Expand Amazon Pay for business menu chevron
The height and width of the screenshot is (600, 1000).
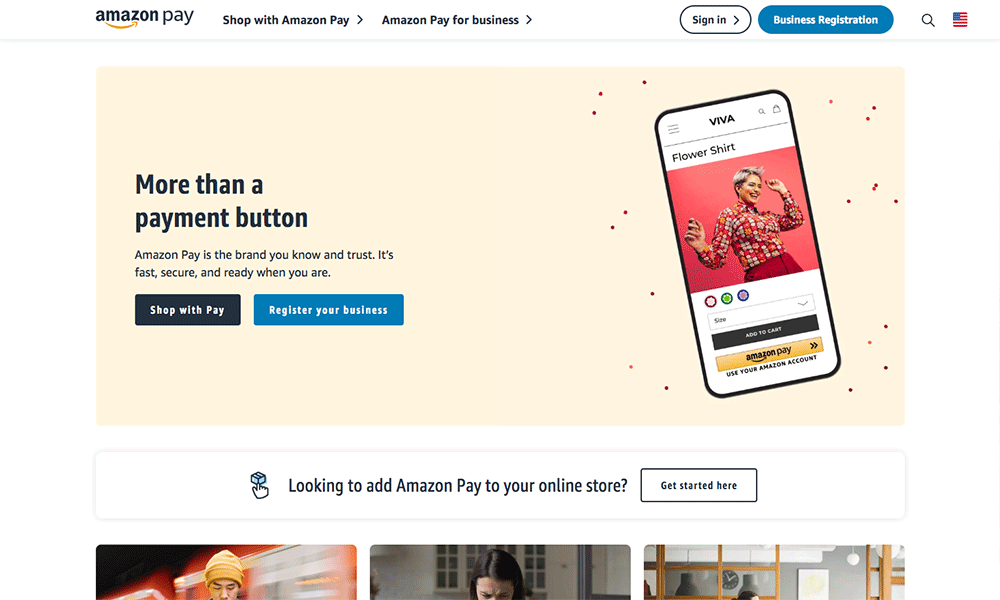click(x=529, y=20)
